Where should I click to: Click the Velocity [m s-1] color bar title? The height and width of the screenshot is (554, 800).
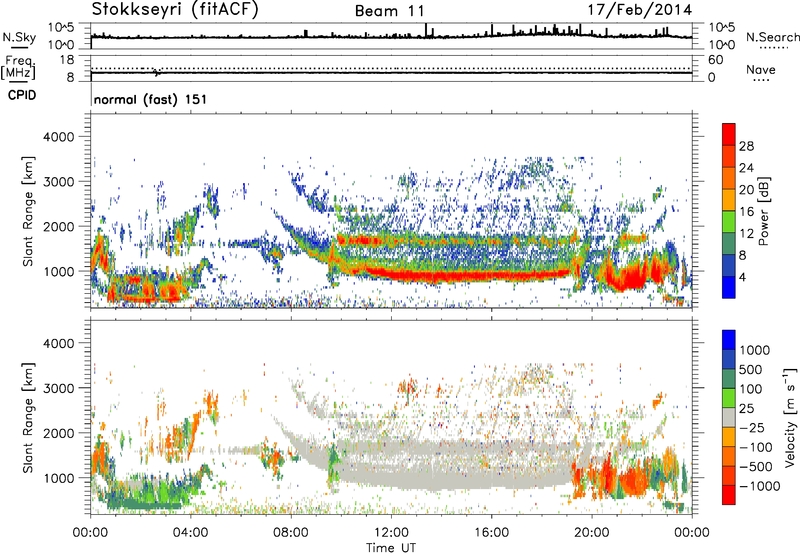[x=790, y=417]
